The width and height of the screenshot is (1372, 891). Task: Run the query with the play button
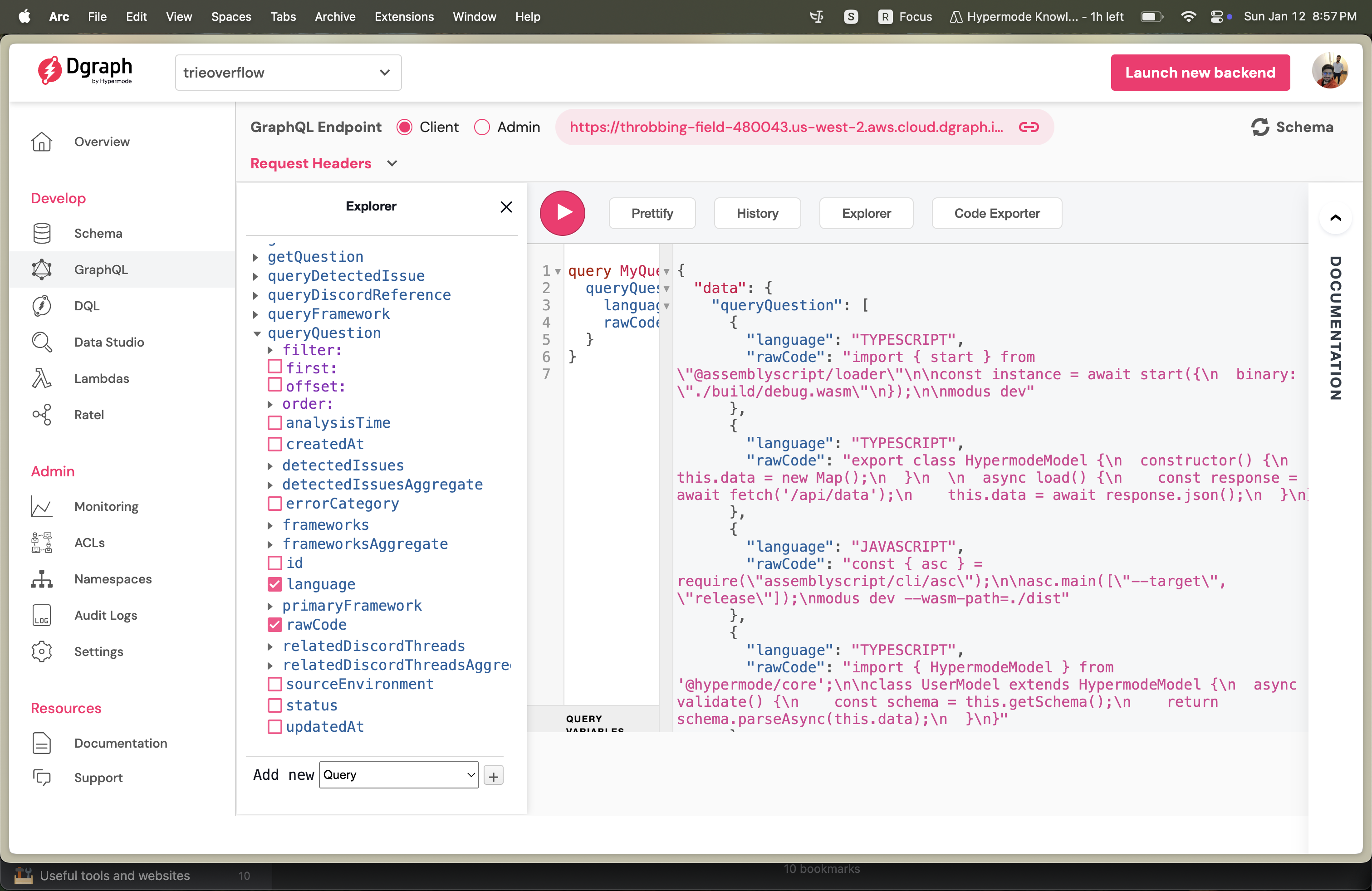coord(562,213)
